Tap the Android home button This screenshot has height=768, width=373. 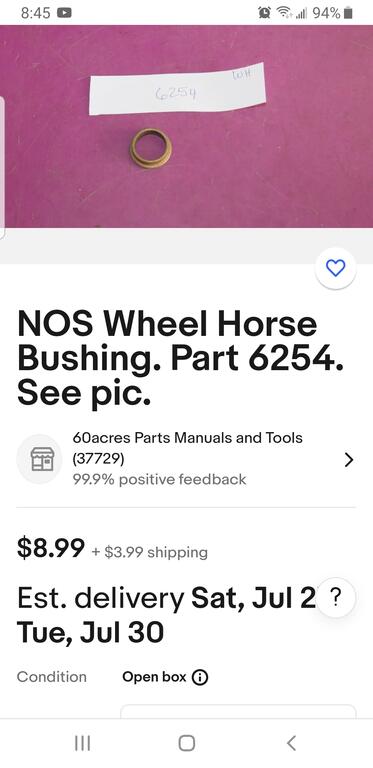[186, 744]
